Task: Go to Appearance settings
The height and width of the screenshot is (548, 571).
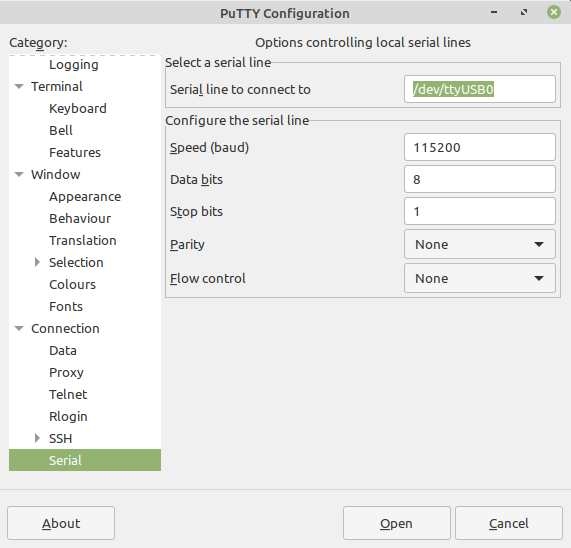Action: [85, 197]
